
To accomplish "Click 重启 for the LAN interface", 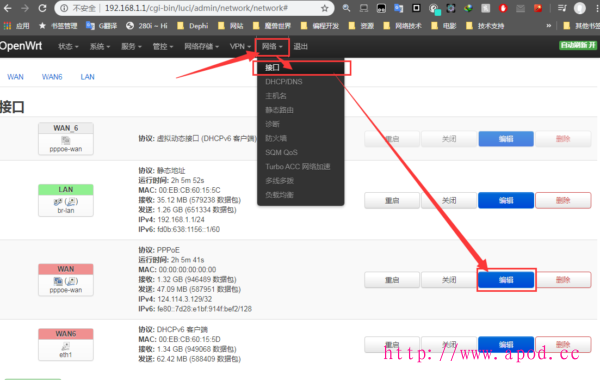I will click(x=392, y=201).
